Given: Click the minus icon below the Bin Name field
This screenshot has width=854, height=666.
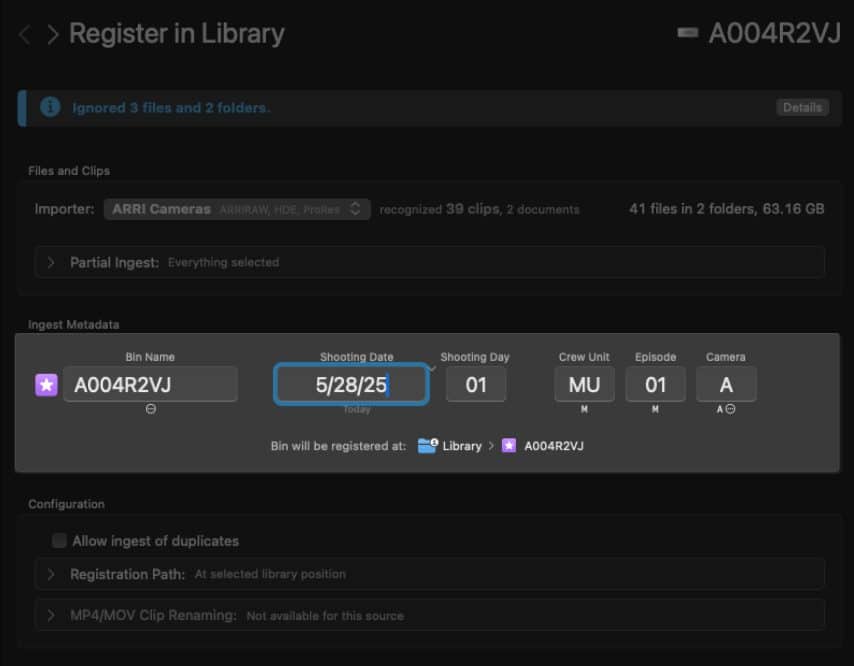Looking at the screenshot, I should 152,409.
